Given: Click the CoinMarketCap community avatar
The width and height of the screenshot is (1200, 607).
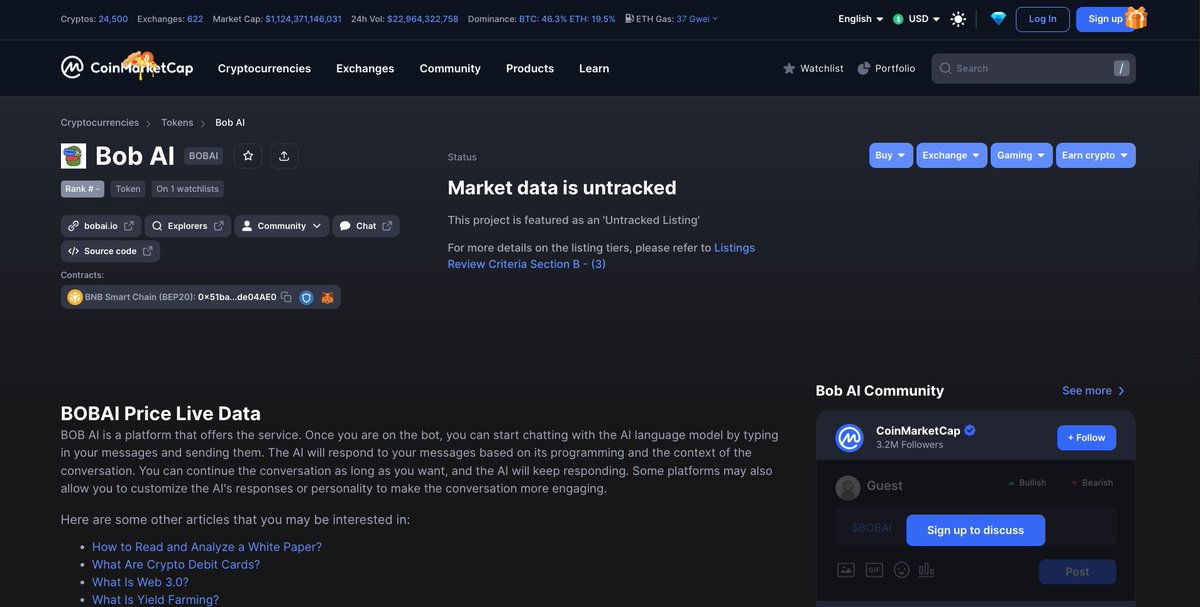Looking at the screenshot, I should 849,437.
